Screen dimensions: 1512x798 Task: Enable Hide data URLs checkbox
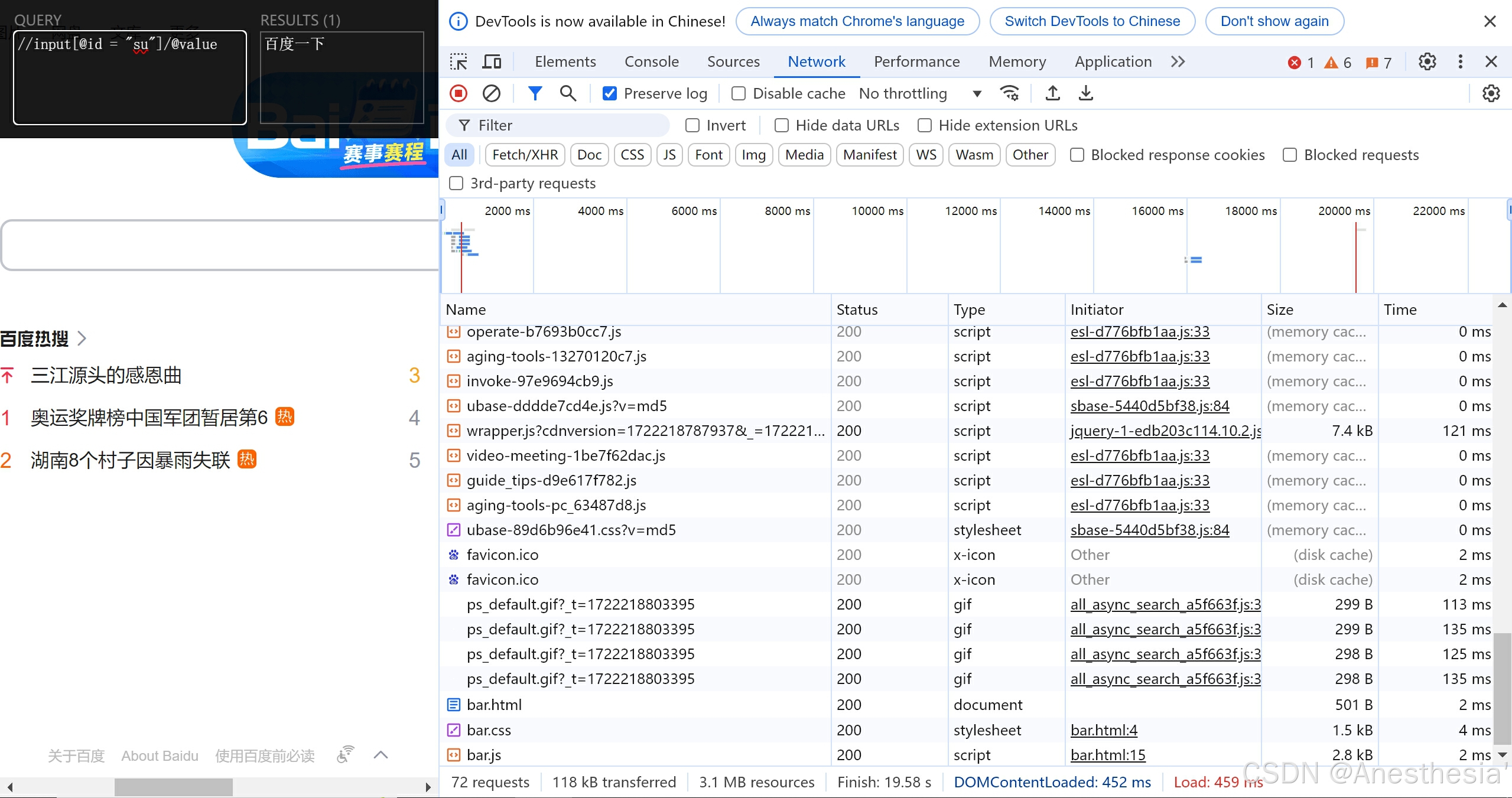(782, 125)
